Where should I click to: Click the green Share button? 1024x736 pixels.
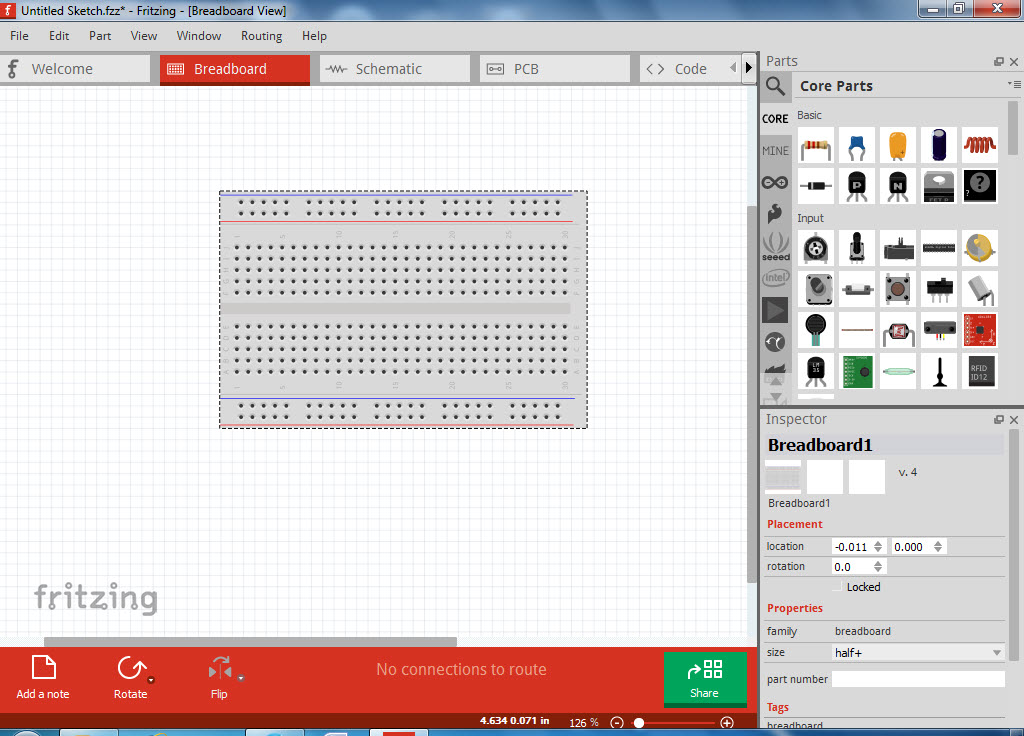click(x=705, y=679)
